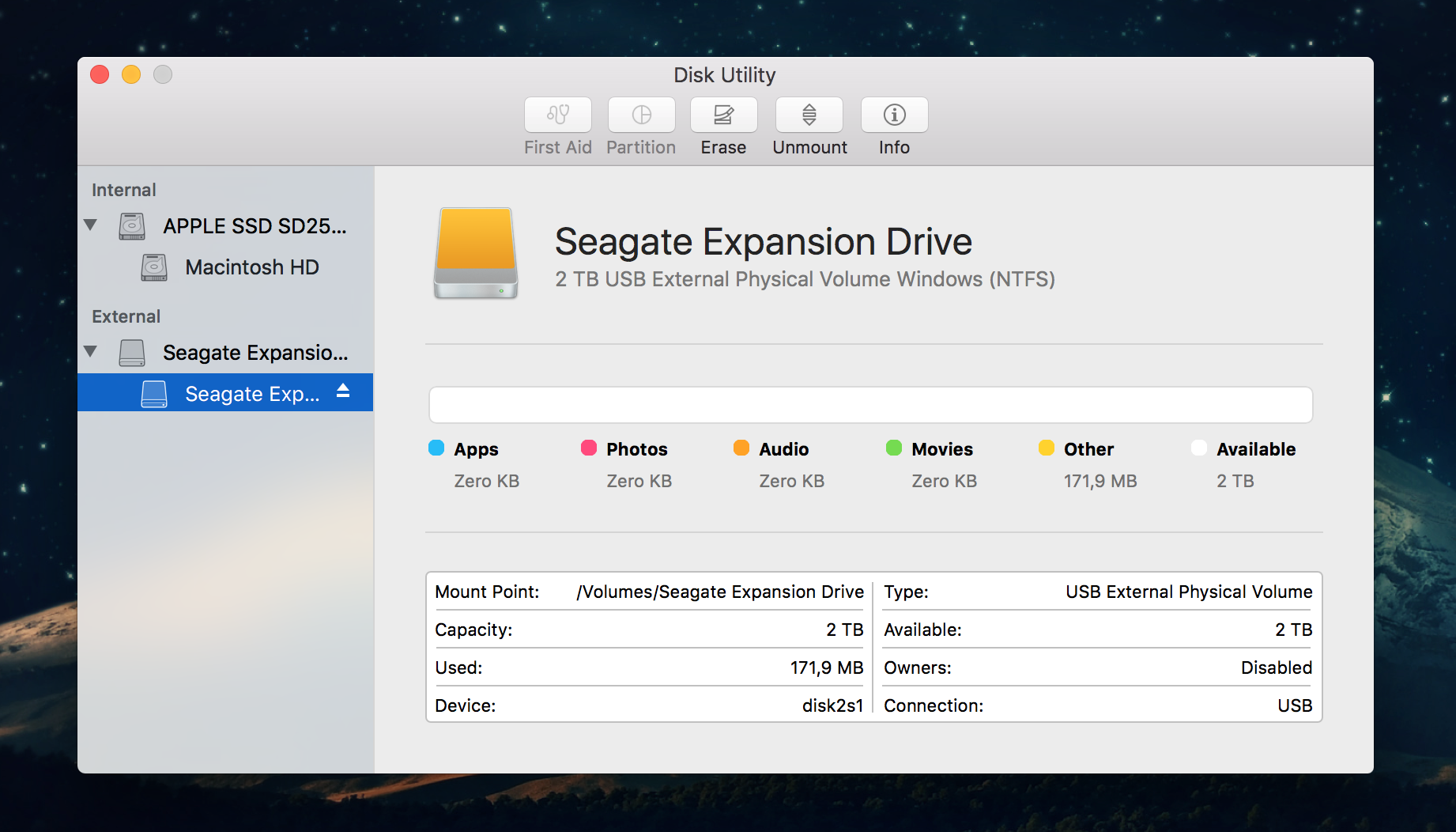Click the selected Seagate Exp... volume icon
The width and height of the screenshot is (1456, 832).
(x=154, y=393)
